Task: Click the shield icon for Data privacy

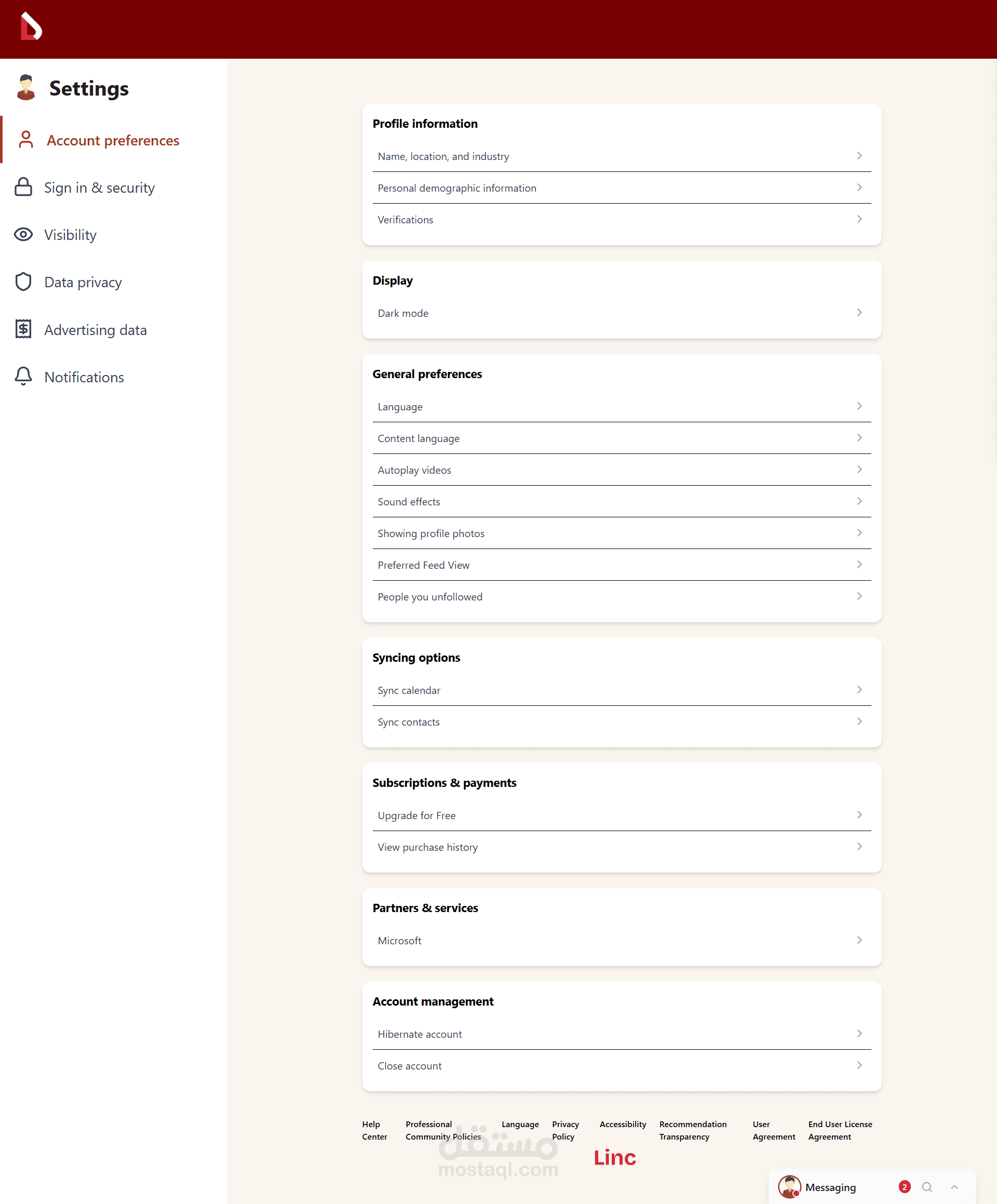Action: tap(23, 282)
